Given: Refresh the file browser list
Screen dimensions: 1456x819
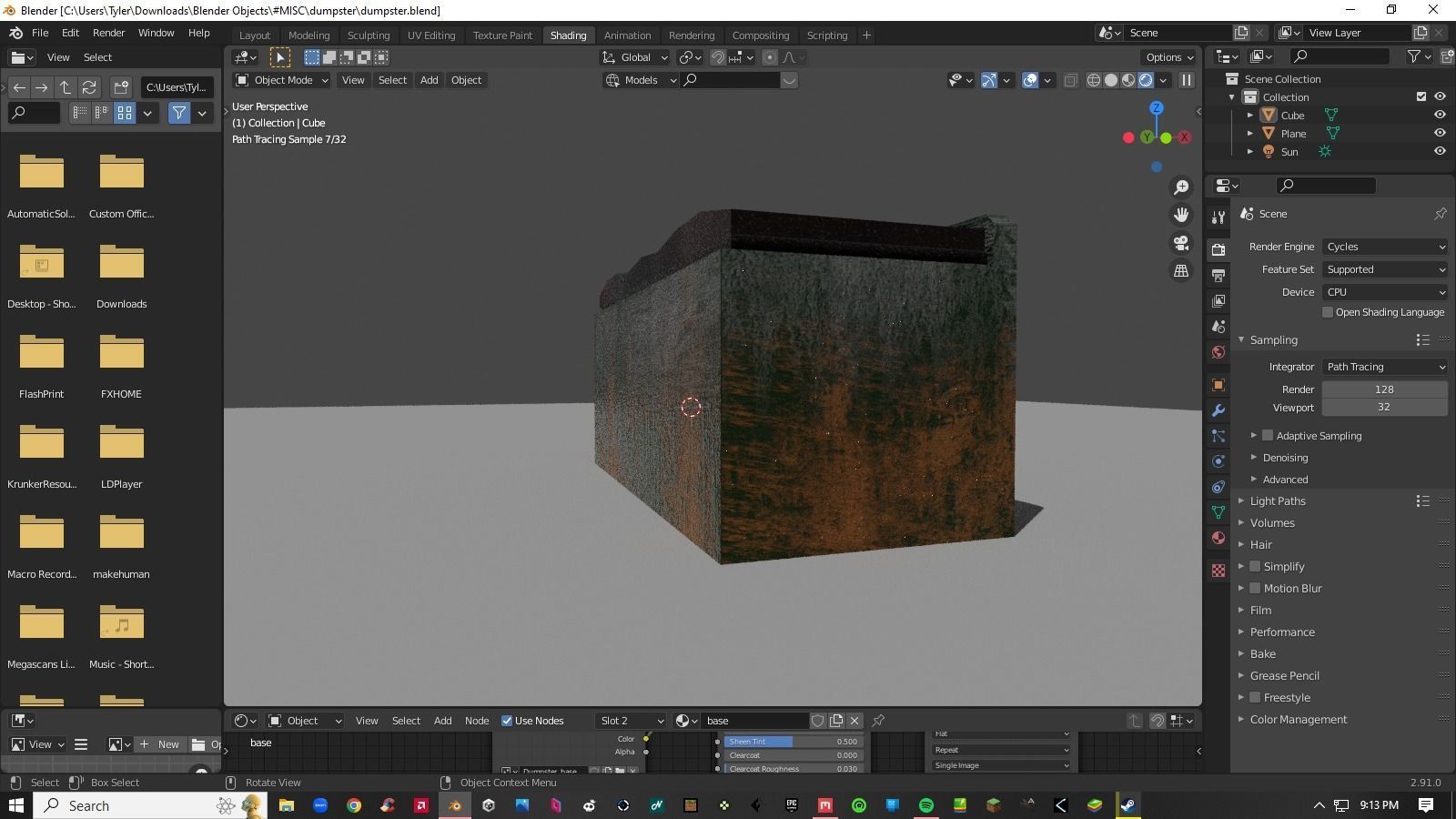Looking at the screenshot, I should point(89,87).
